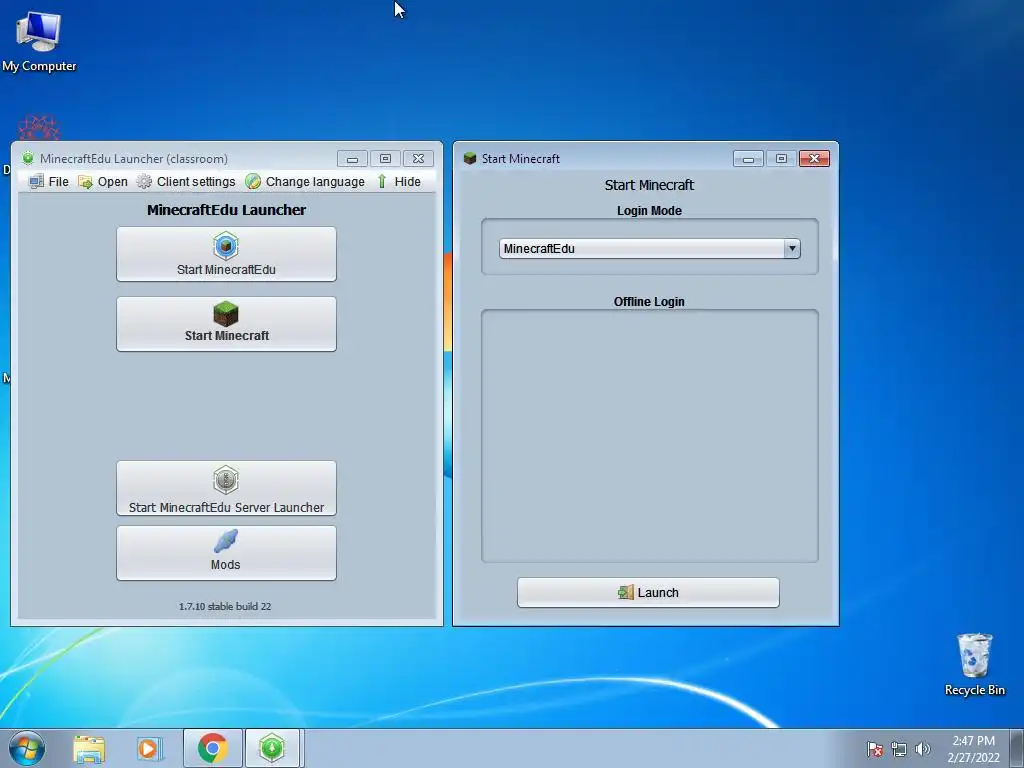This screenshot has width=1024, height=768.
Task: Click the '1.7.10 stable build 22' version text
Action: 225,606
